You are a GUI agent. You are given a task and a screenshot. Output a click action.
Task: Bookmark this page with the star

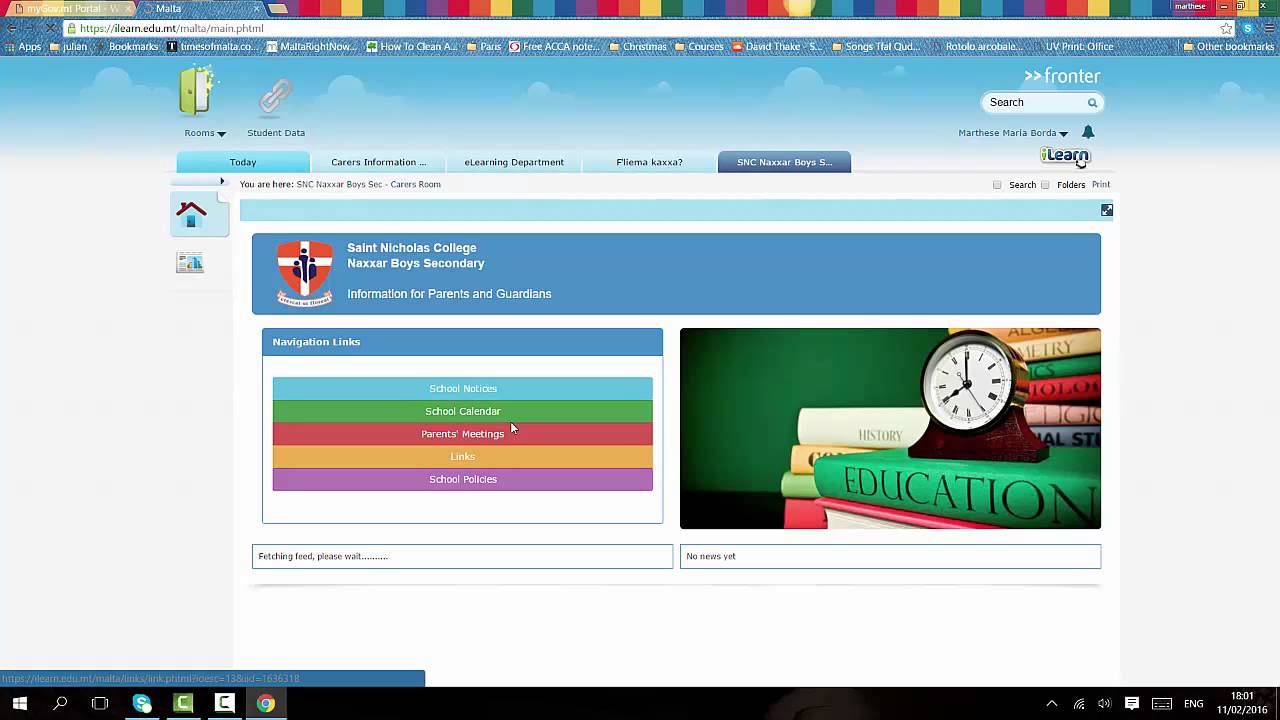(1226, 28)
